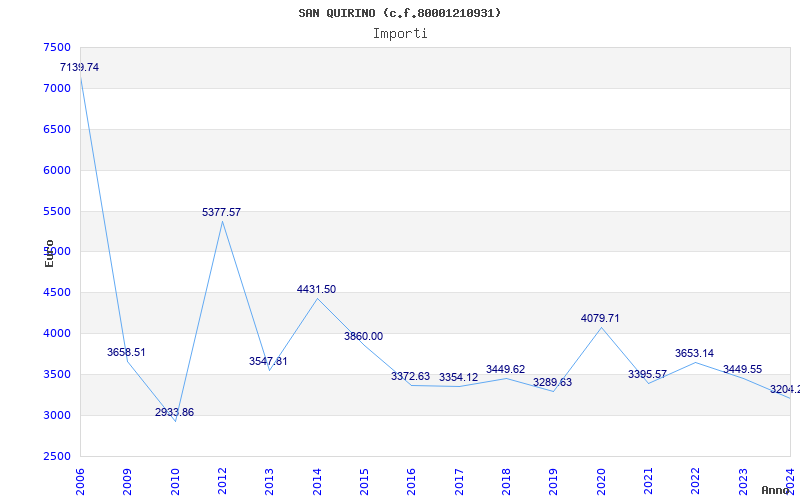
Task: Click the 3500 y-axis value
Action: pos(57,374)
